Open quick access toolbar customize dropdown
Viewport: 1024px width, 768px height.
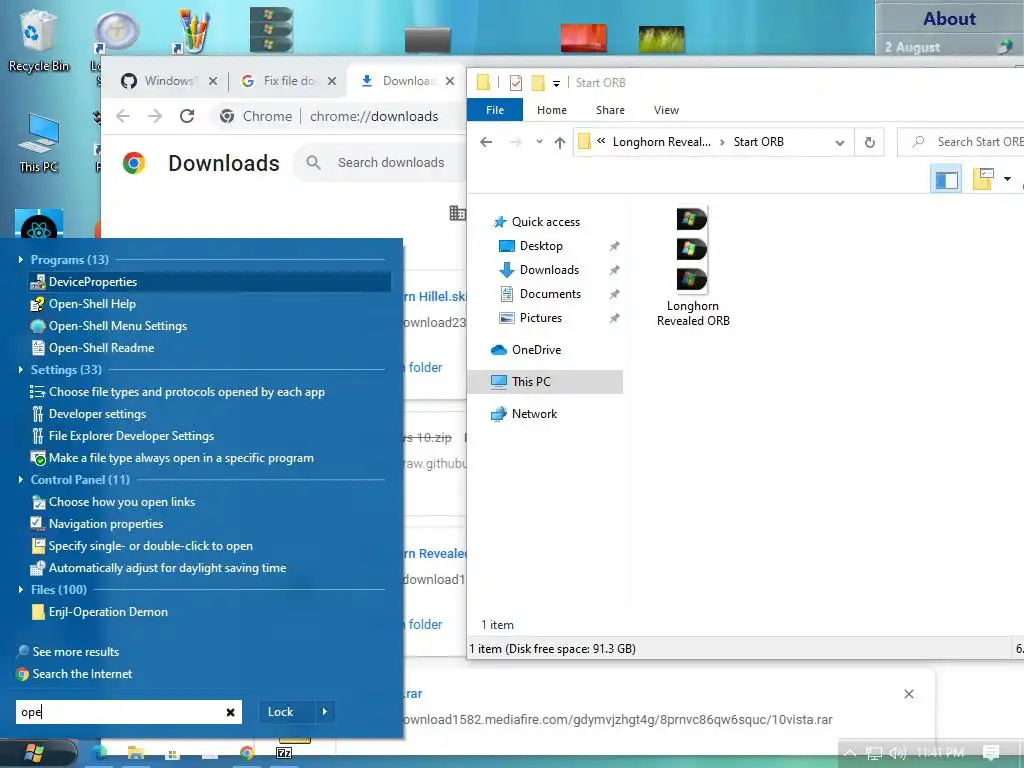(556, 83)
